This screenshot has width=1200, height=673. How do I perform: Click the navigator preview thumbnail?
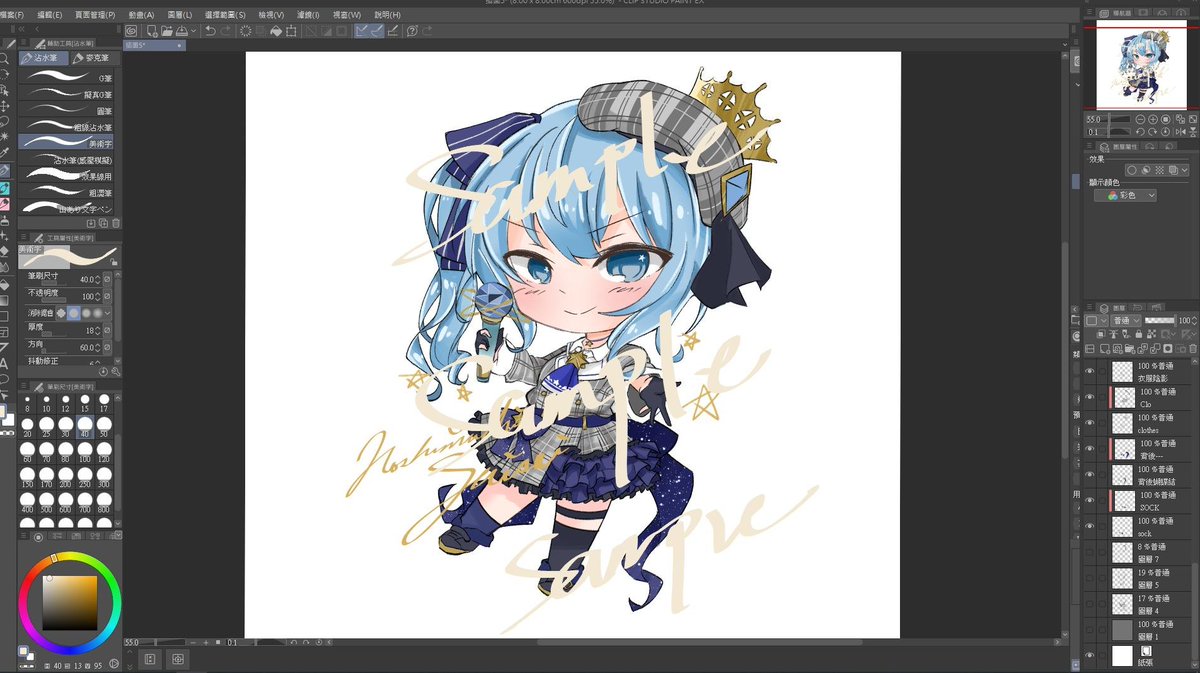(1140, 67)
